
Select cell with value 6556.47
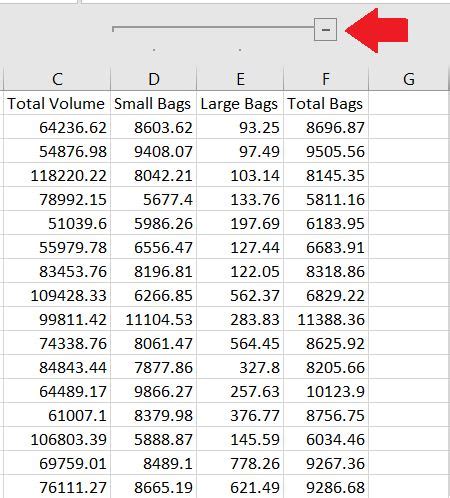[154, 247]
